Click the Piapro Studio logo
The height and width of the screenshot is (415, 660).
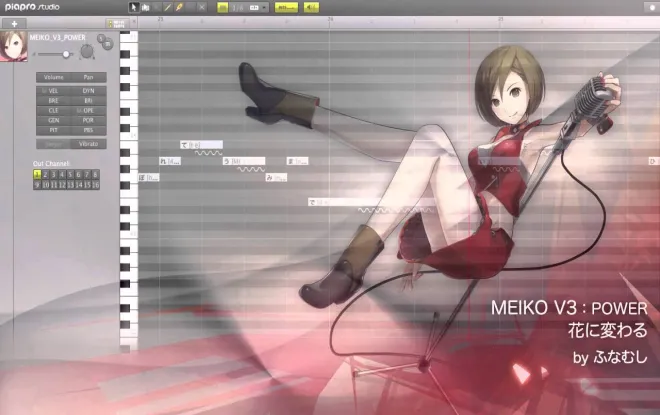32,7
